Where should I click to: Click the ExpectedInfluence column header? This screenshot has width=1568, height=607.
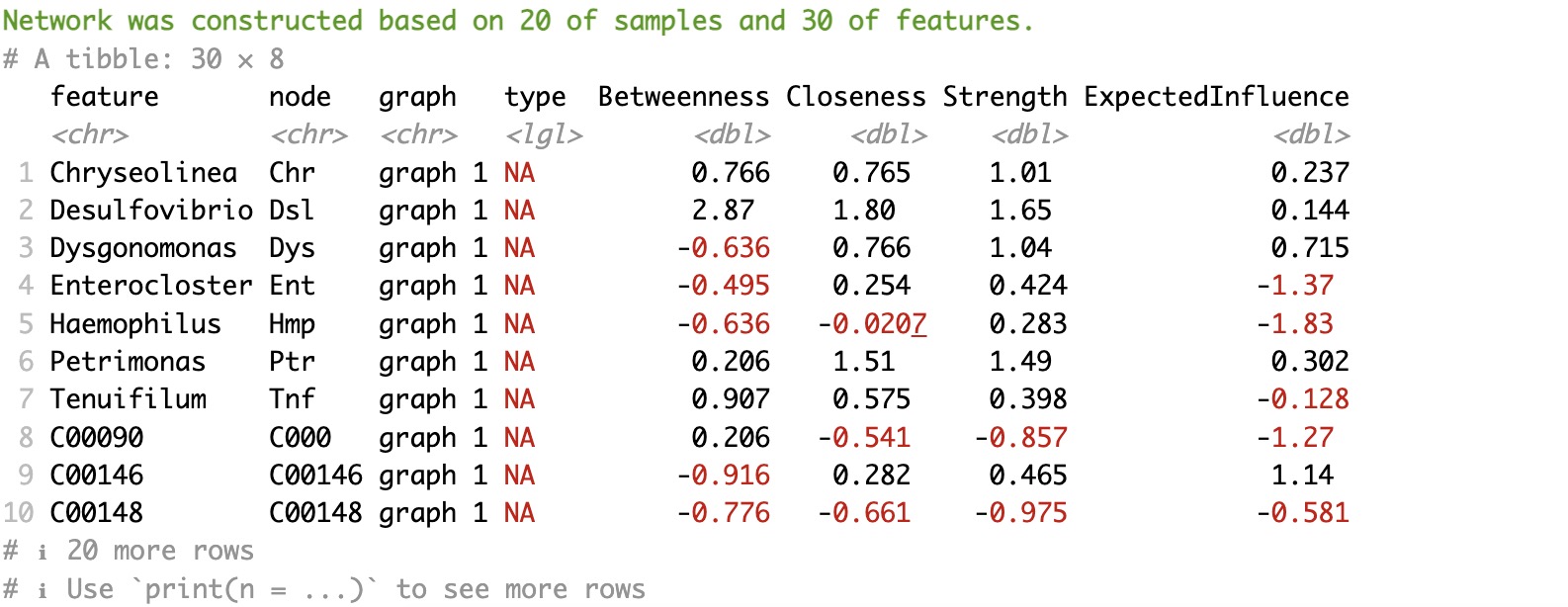point(1216,97)
